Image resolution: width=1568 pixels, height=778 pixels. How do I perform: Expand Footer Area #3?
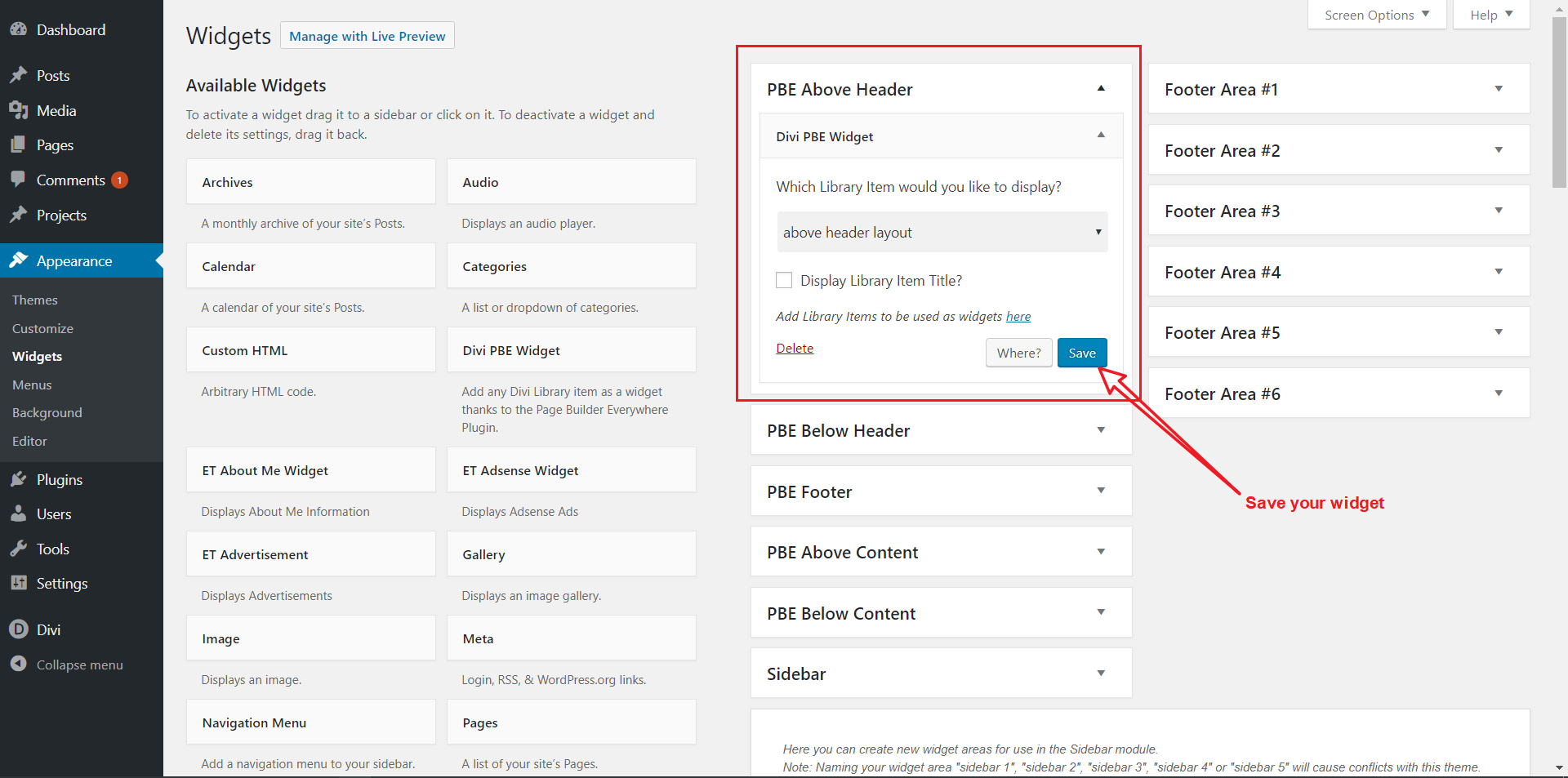pyautogui.click(x=1499, y=211)
